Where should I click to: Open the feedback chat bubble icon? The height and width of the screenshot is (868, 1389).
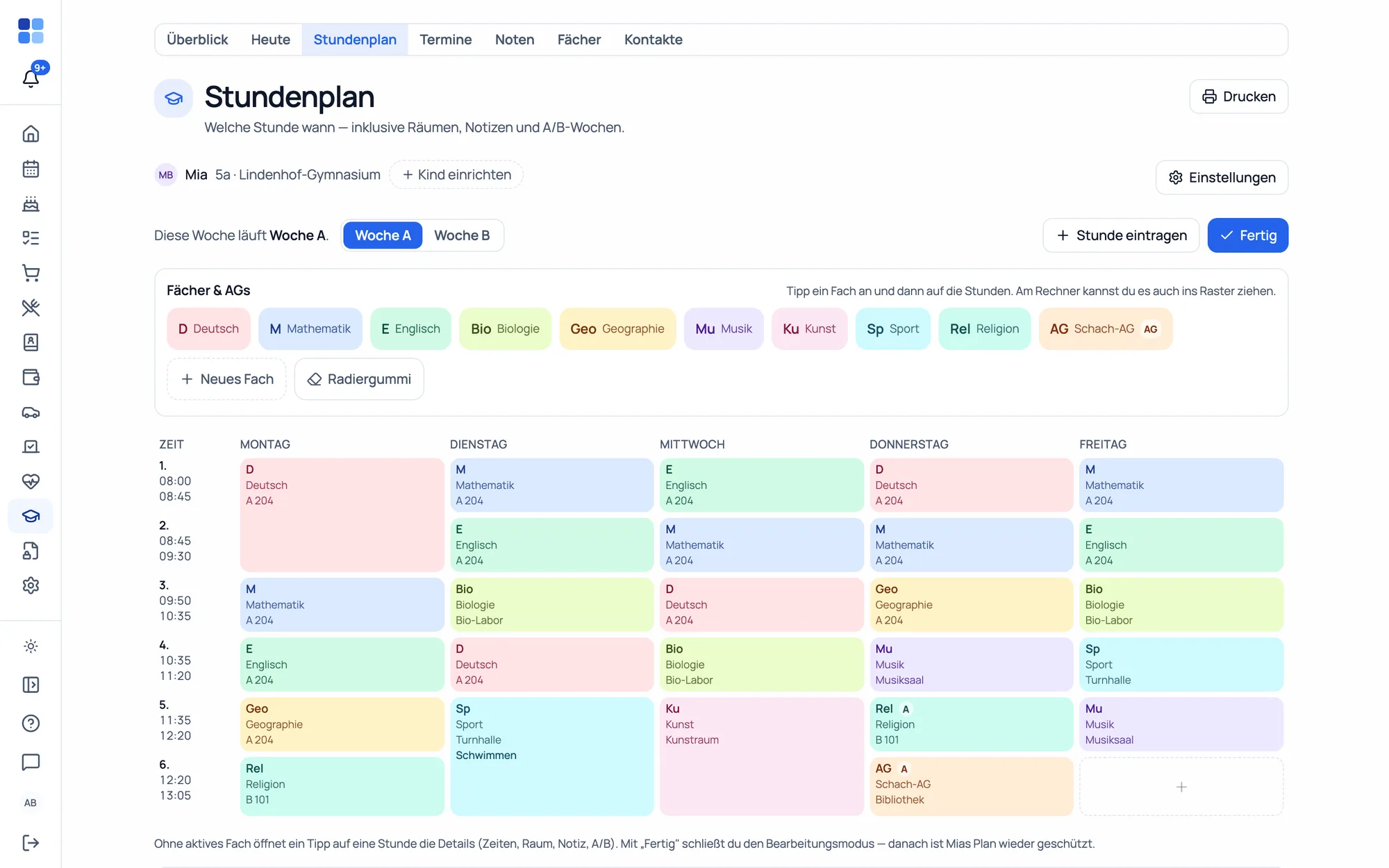[31, 762]
